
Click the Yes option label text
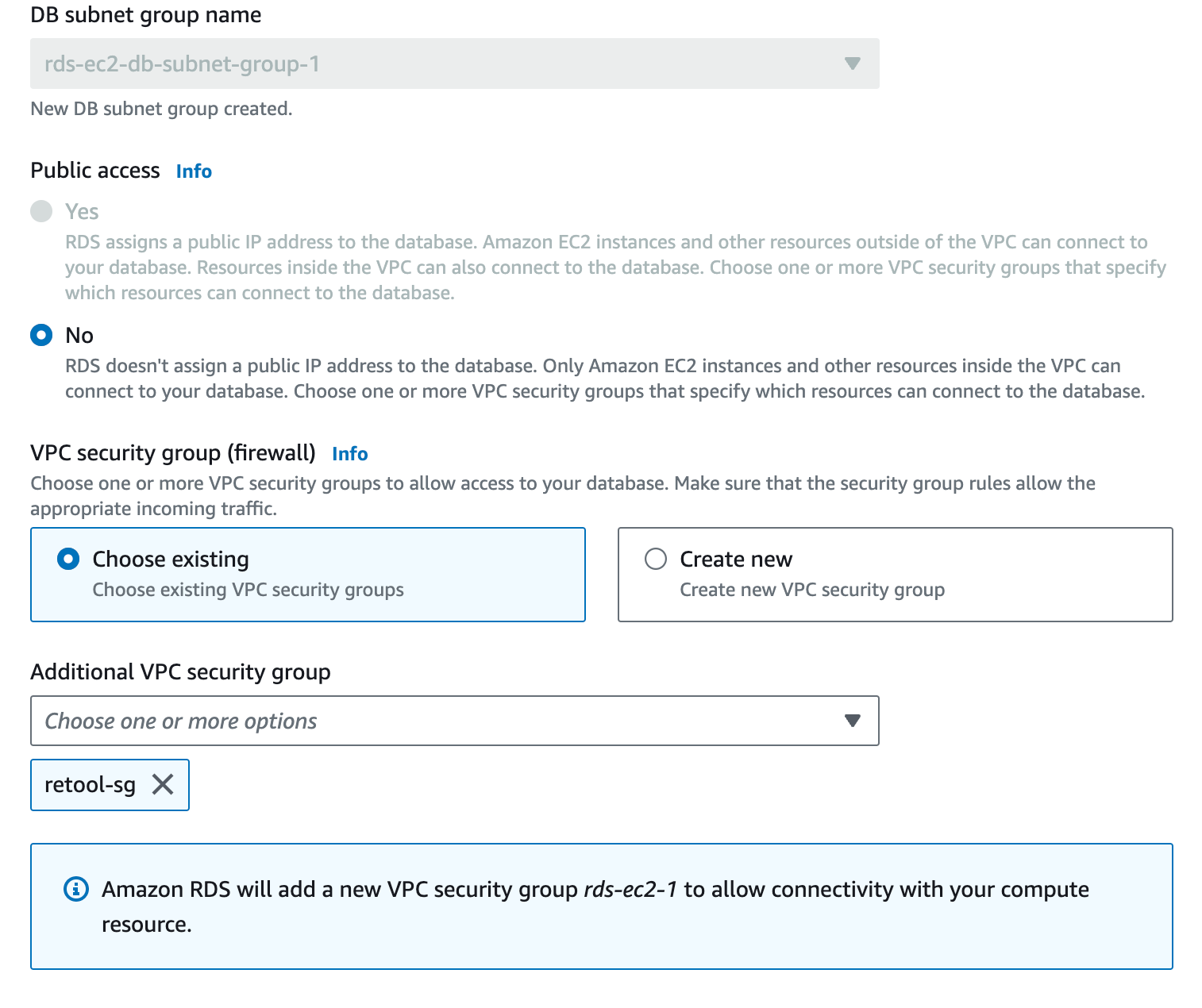point(82,211)
